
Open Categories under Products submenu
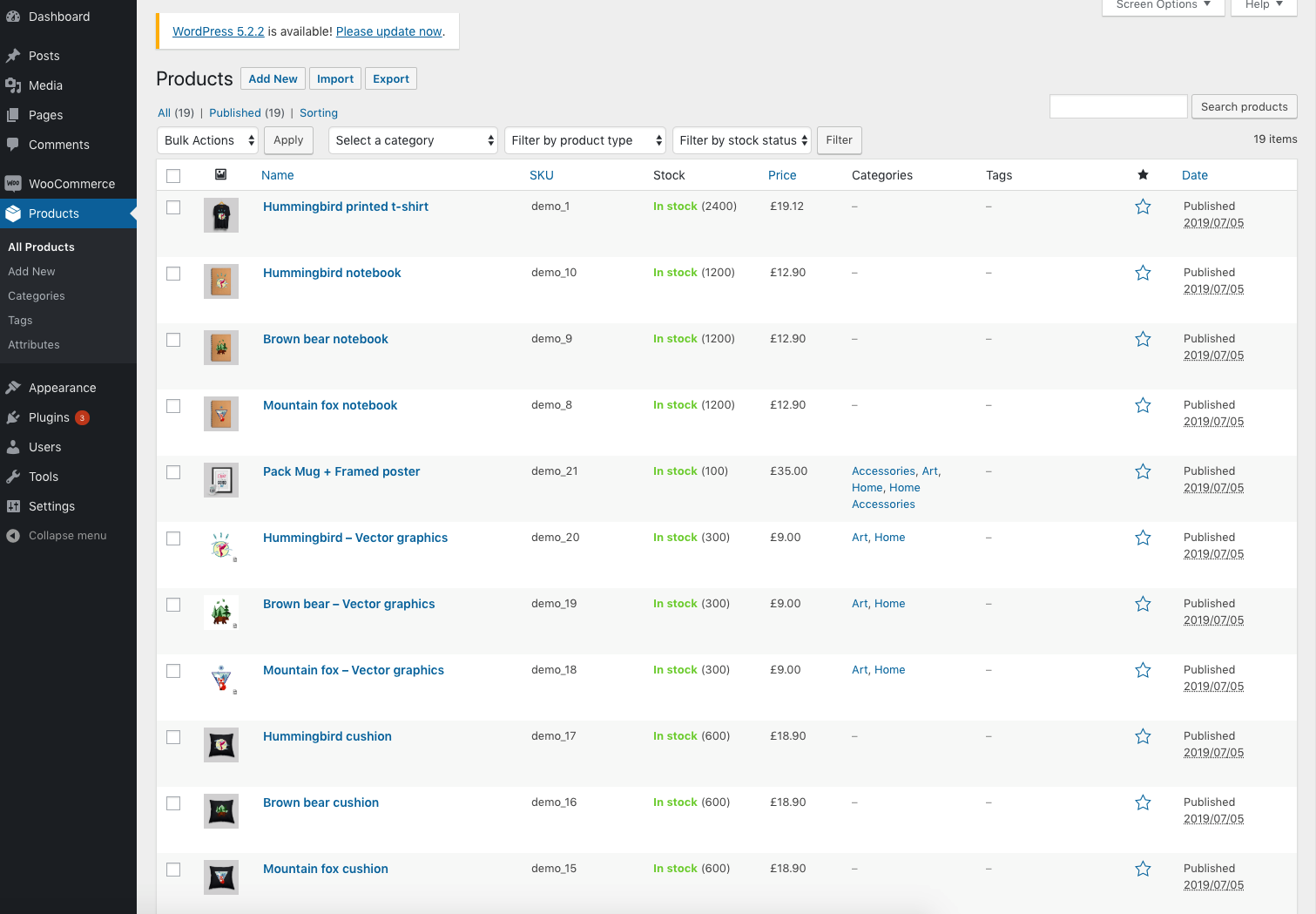pyautogui.click(x=37, y=296)
